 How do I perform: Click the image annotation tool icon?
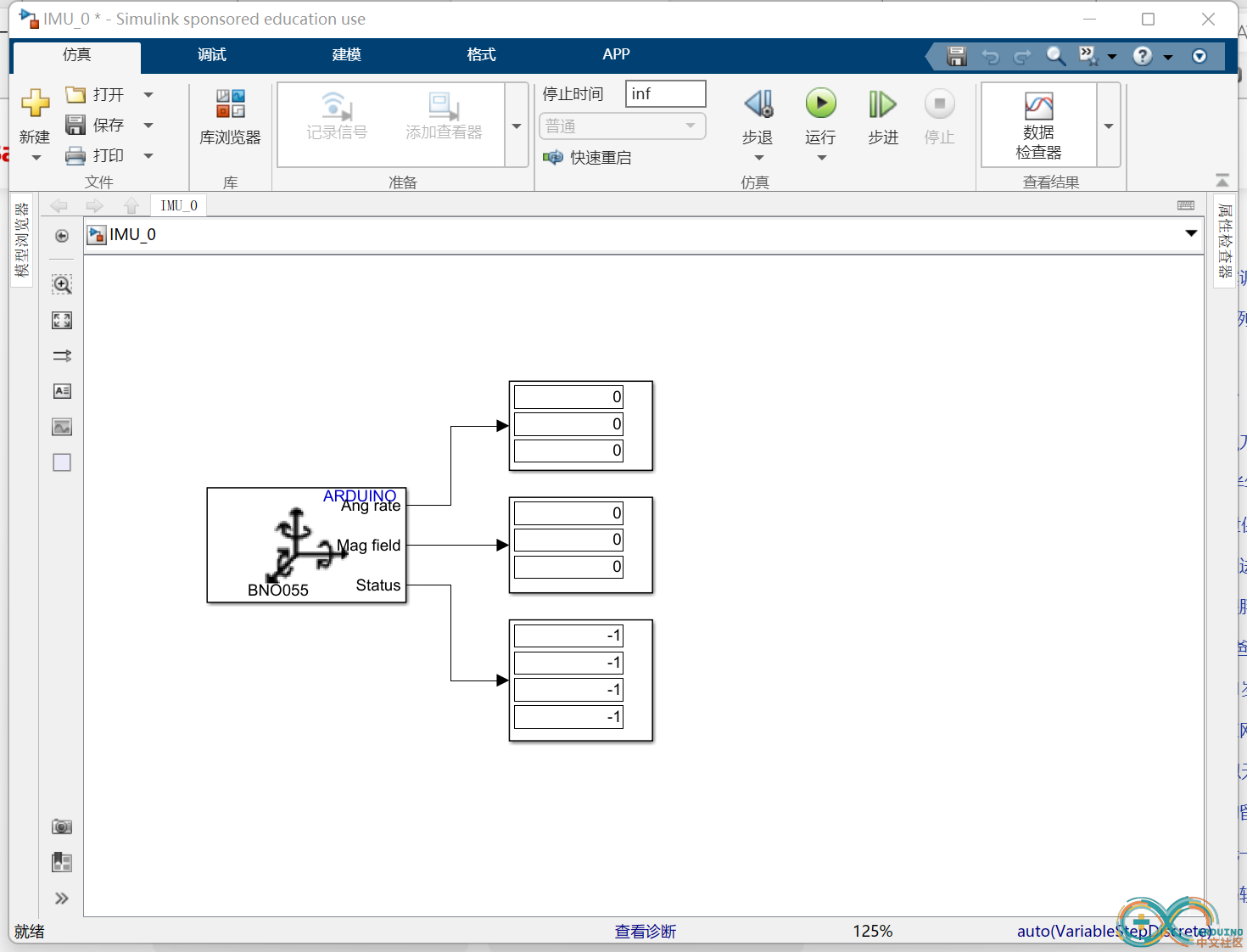click(62, 427)
